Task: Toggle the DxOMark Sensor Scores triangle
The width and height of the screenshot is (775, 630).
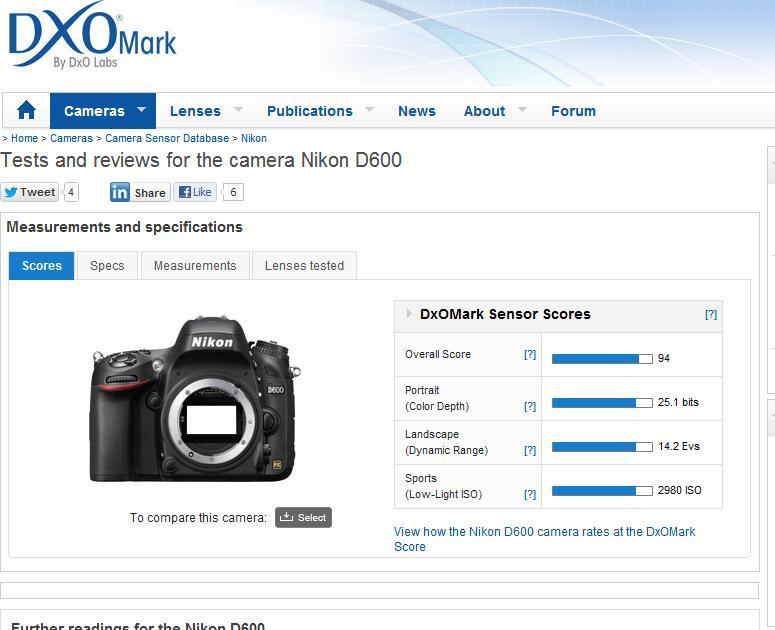Action: click(409, 314)
